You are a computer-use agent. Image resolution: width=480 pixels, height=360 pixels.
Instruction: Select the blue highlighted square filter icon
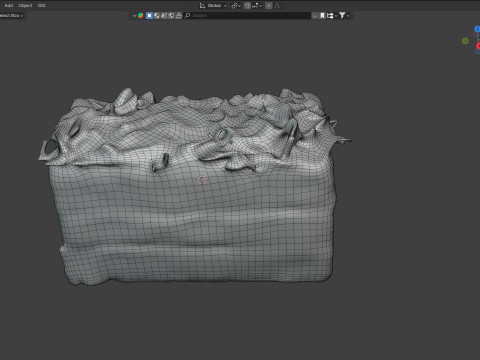[149, 15]
